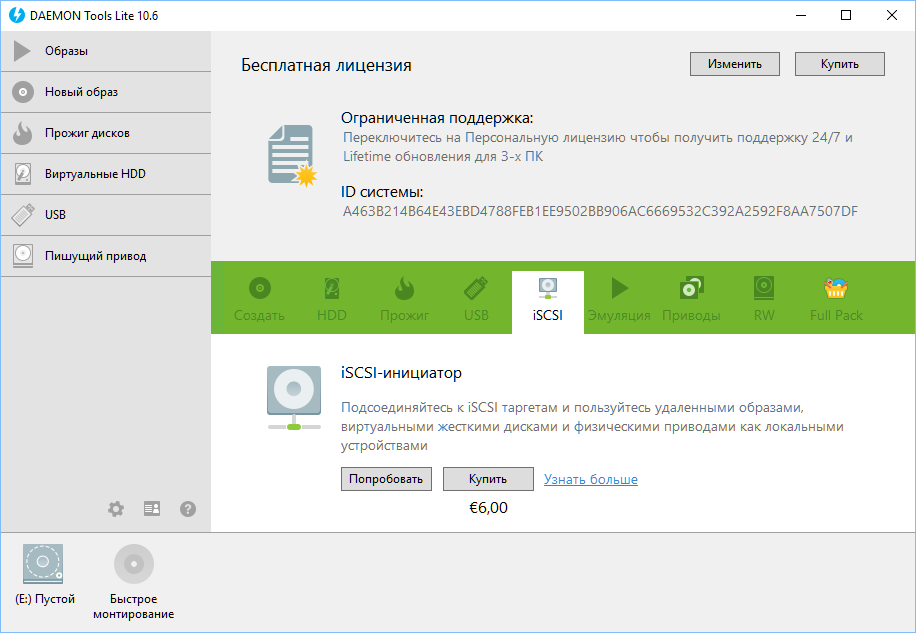The width and height of the screenshot is (916, 633).
Task: Switch to the HDD feature tab
Action: pyautogui.click(x=332, y=300)
